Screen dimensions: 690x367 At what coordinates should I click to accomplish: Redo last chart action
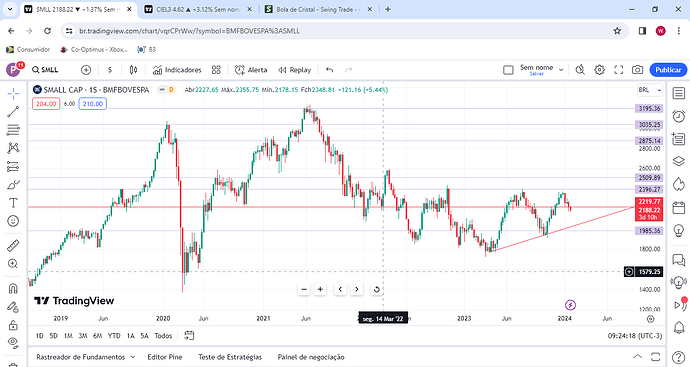tap(349, 70)
